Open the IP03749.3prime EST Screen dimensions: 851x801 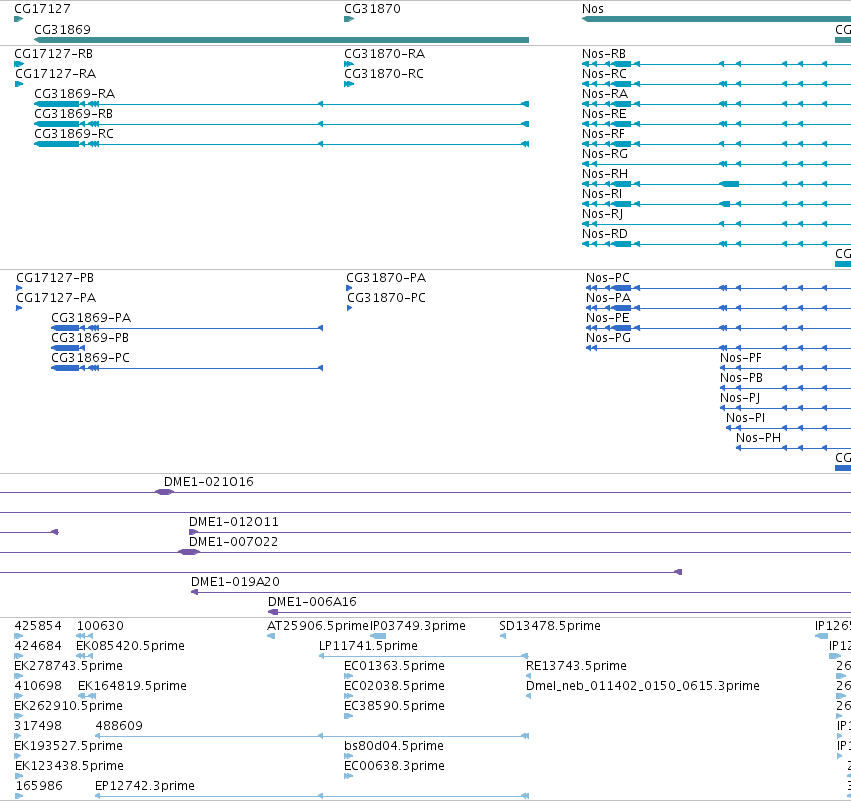pyautogui.click(x=417, y=626)
